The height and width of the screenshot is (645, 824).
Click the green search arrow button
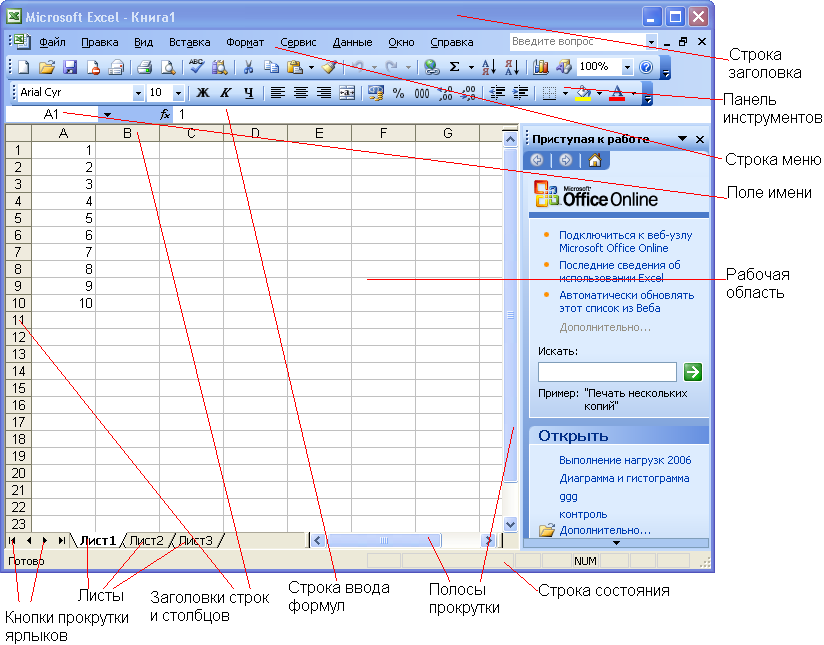pyautogui.click(x=693, y=372)
